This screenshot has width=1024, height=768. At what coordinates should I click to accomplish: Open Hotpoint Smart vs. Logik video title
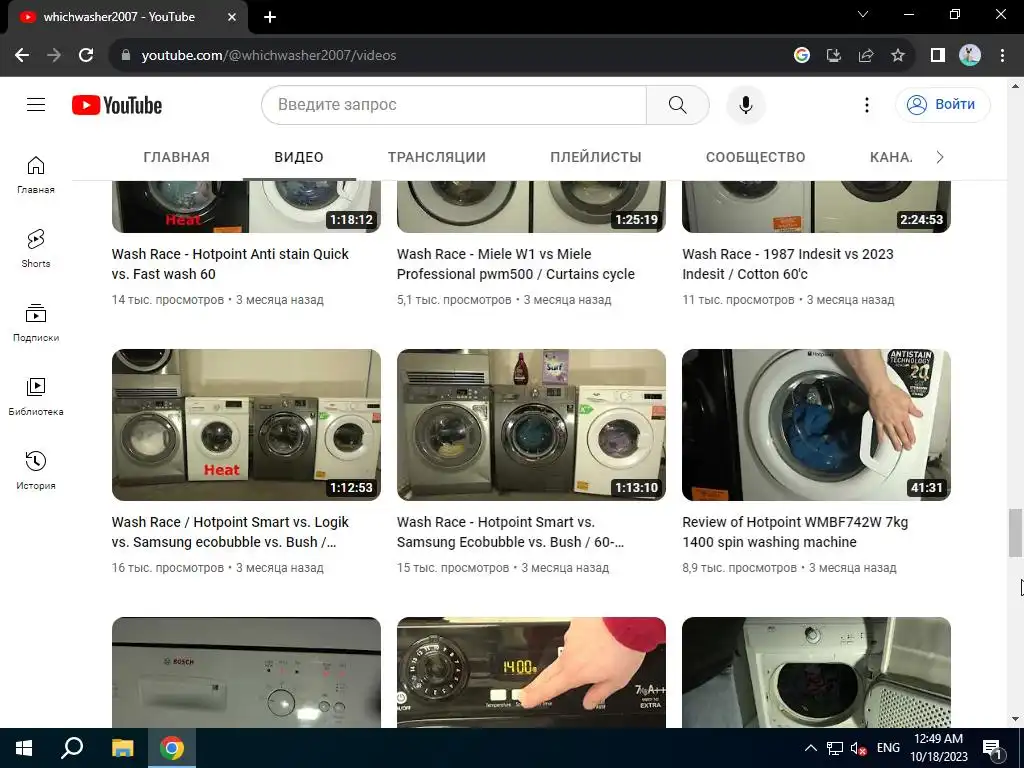pos(231,532)
